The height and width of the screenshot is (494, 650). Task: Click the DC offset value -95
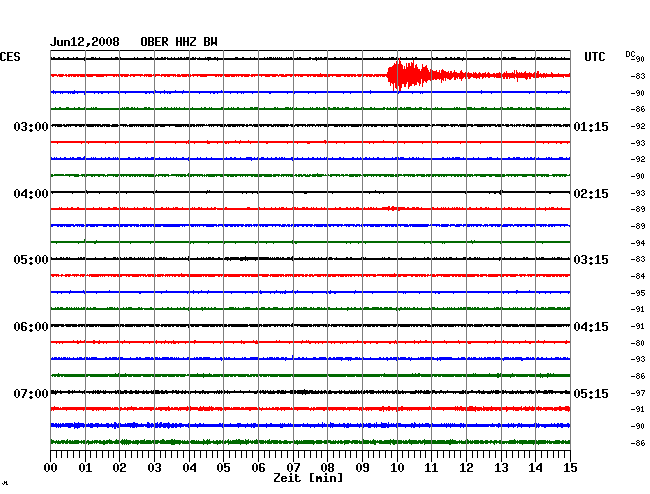[x=638, y=293]
